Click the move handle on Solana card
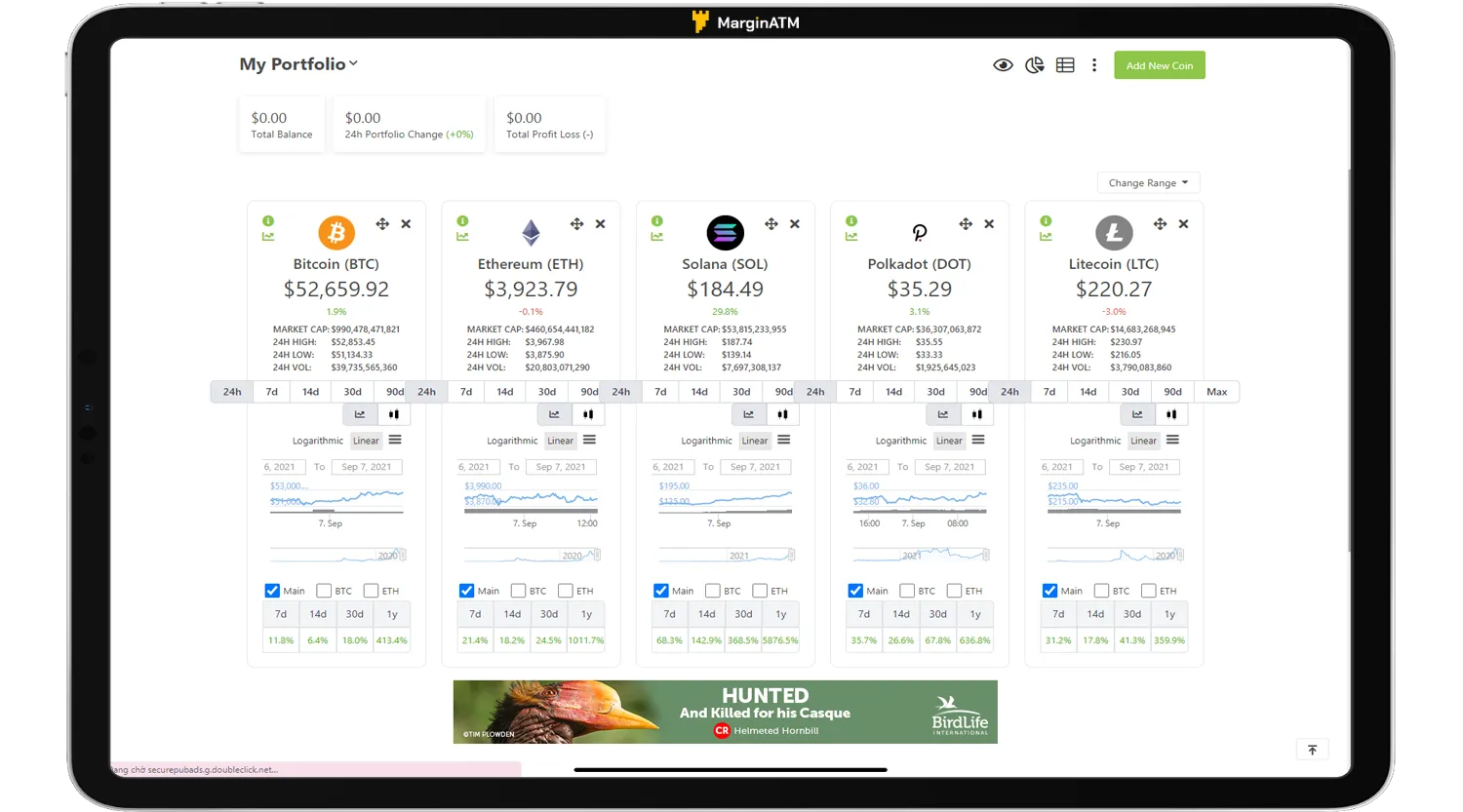The height and width of the screenshot is (812, 1463). [771, 224]
